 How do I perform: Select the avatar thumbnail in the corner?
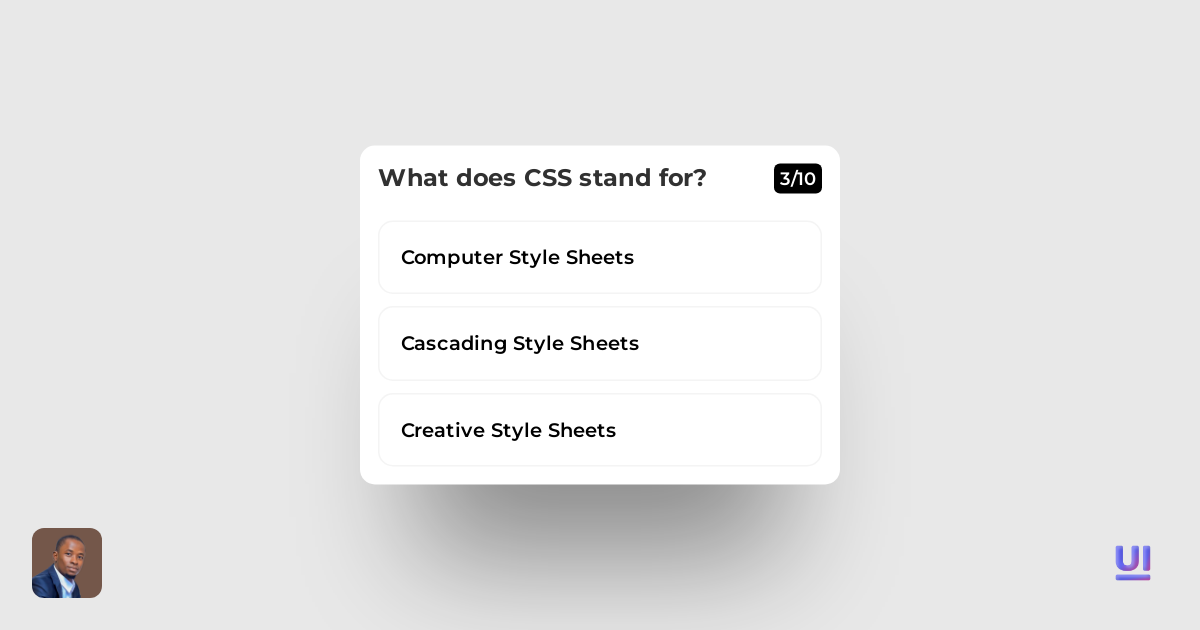[x=67, y=563]
